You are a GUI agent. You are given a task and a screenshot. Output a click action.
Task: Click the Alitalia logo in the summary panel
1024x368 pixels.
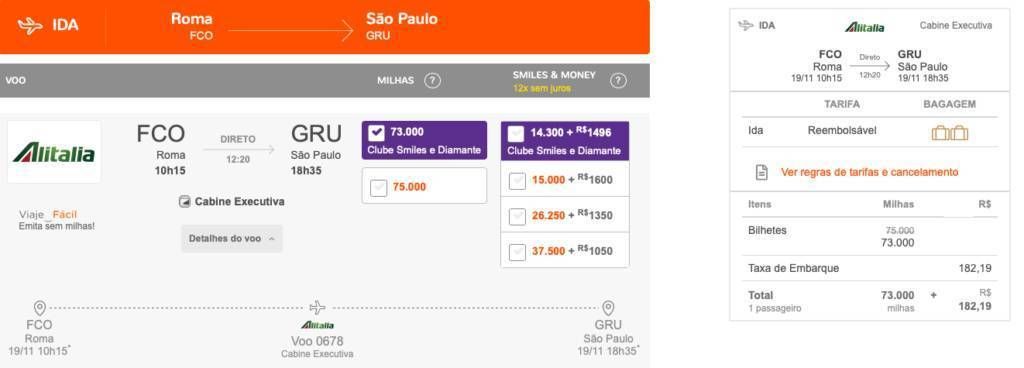tap(865, 27)
